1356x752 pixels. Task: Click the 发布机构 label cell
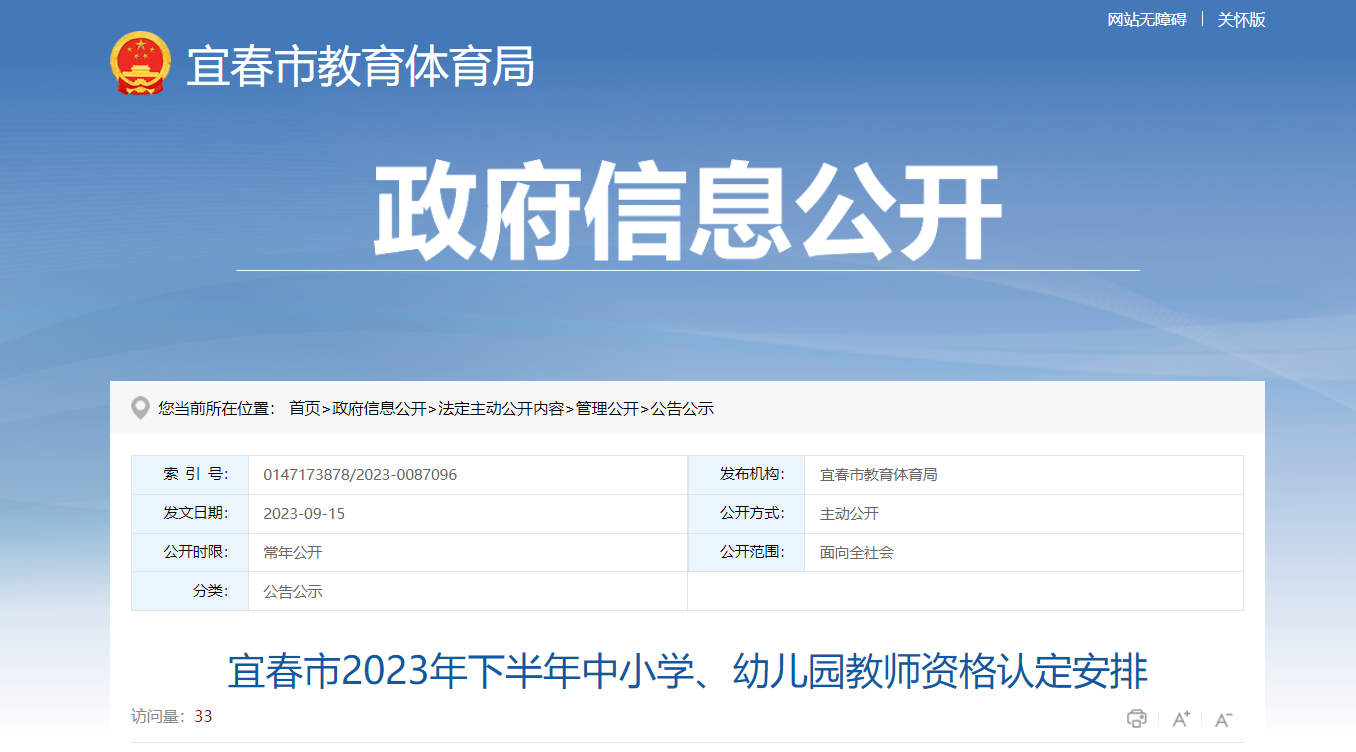tap(746, 475)
